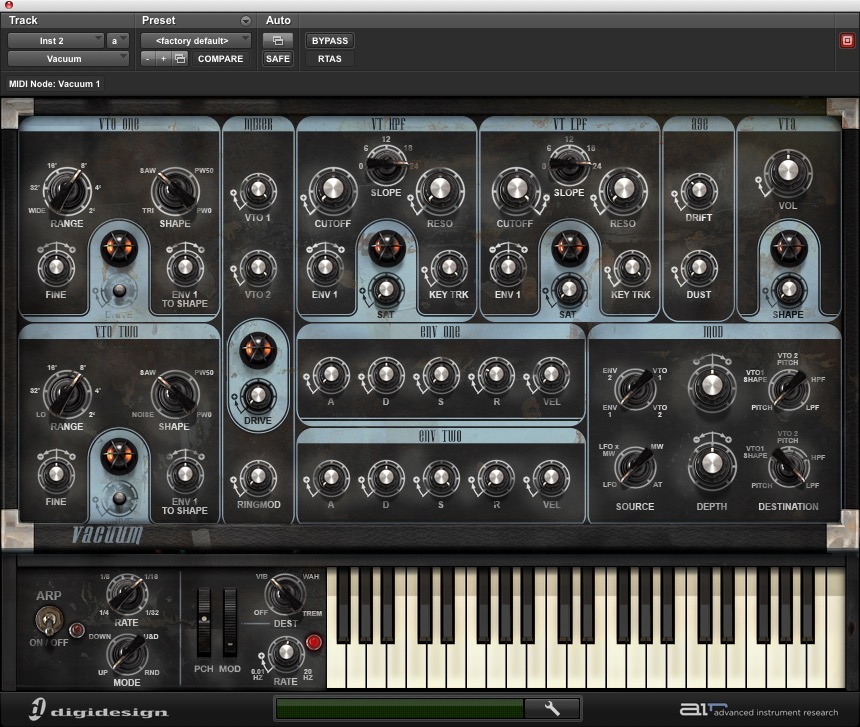Click the digidesign logo
Screen dimensions: 860x727
tap(99, 709)
